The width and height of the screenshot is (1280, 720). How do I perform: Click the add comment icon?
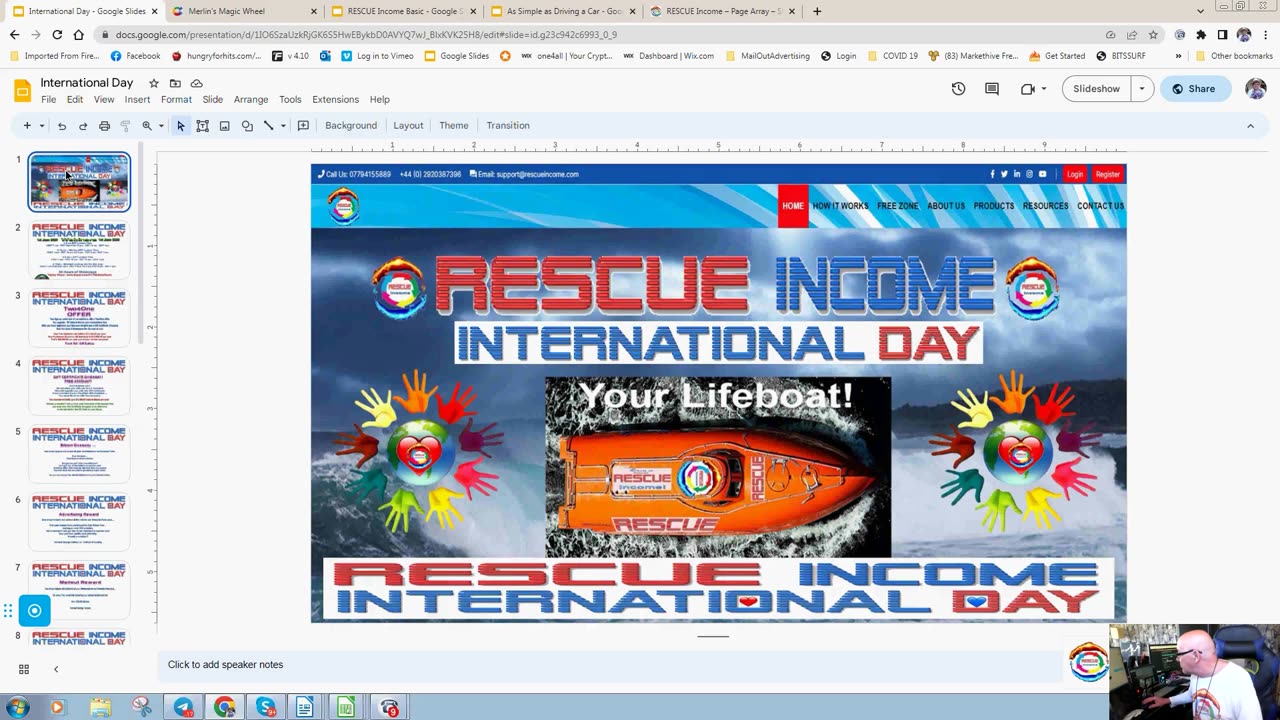click(x=303, y=126)
